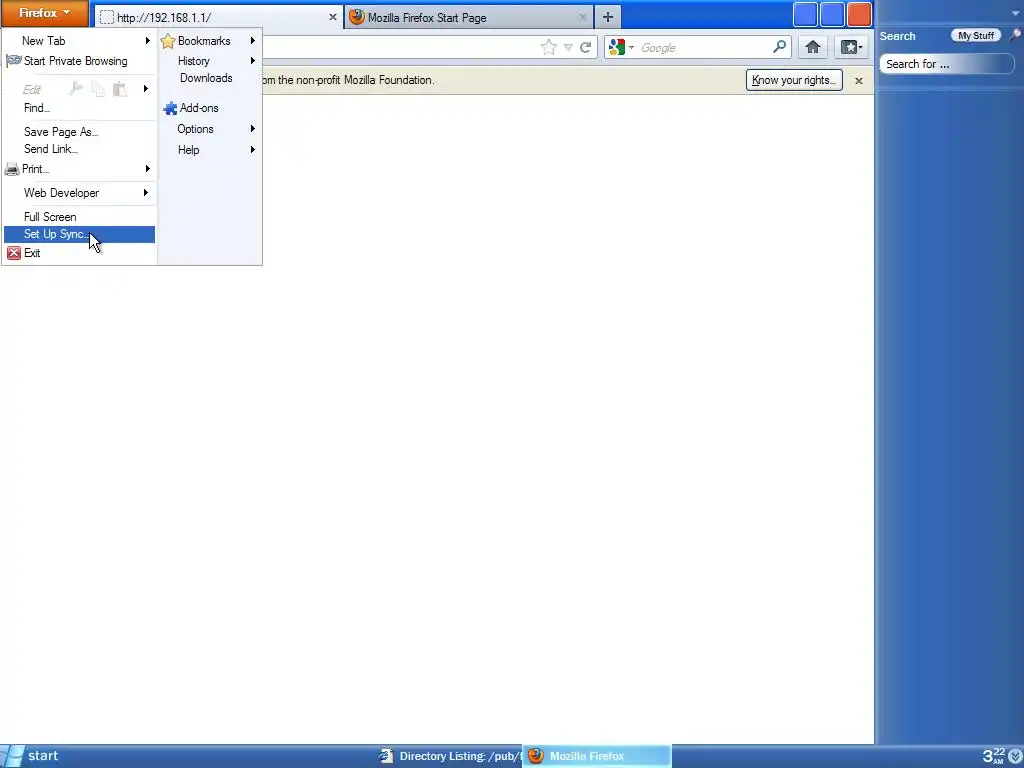This screenshot has width=1024, height=768.
Task: Switch to Mozilla Firefox Start Page tab
Action: tap(469, 18)
